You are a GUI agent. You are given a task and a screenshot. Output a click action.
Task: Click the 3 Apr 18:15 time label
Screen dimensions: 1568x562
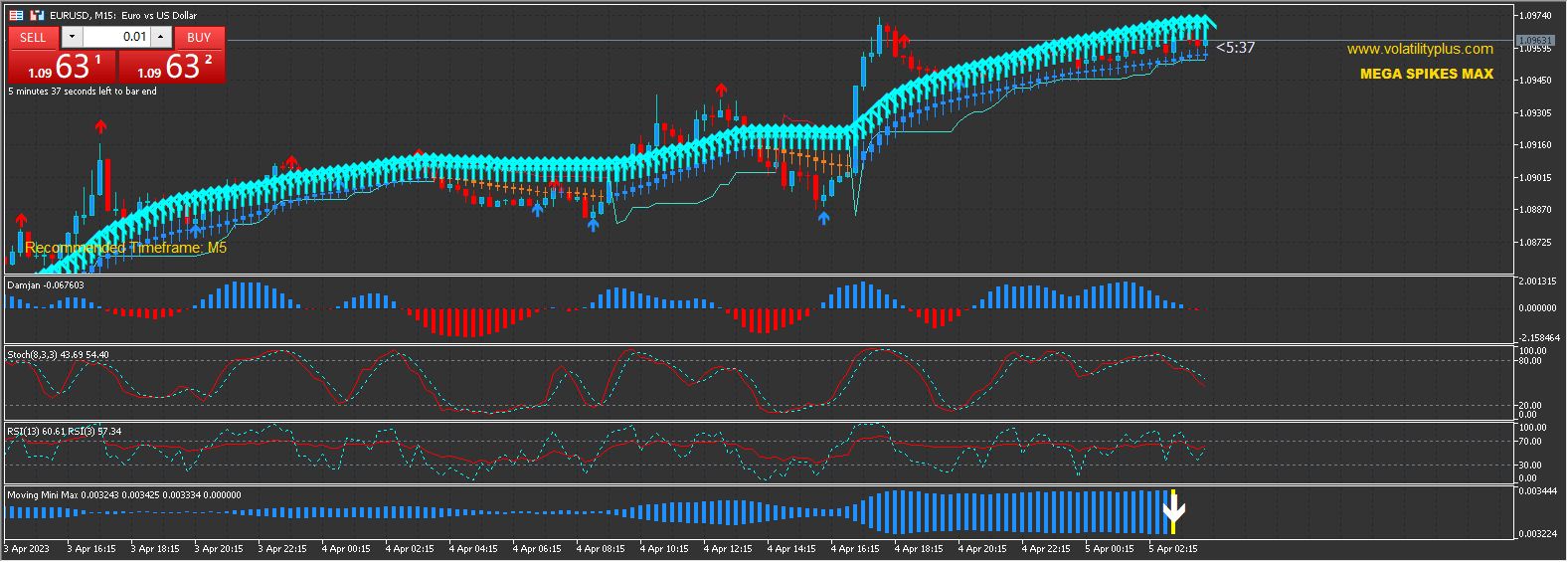(155, 549)
